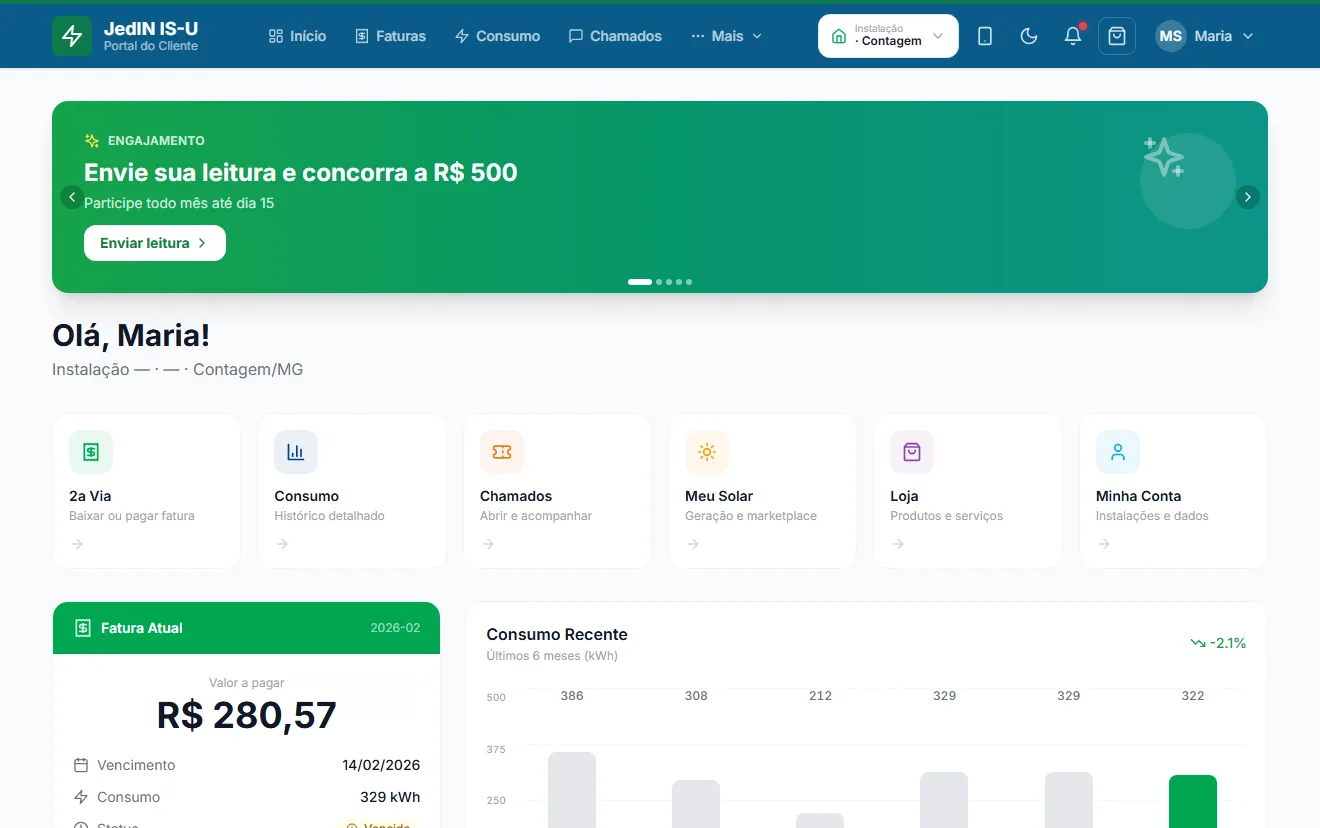Open Consumo in the navigation bar
This screenshot has width=1320, height=828.
(x=497, y=36)
